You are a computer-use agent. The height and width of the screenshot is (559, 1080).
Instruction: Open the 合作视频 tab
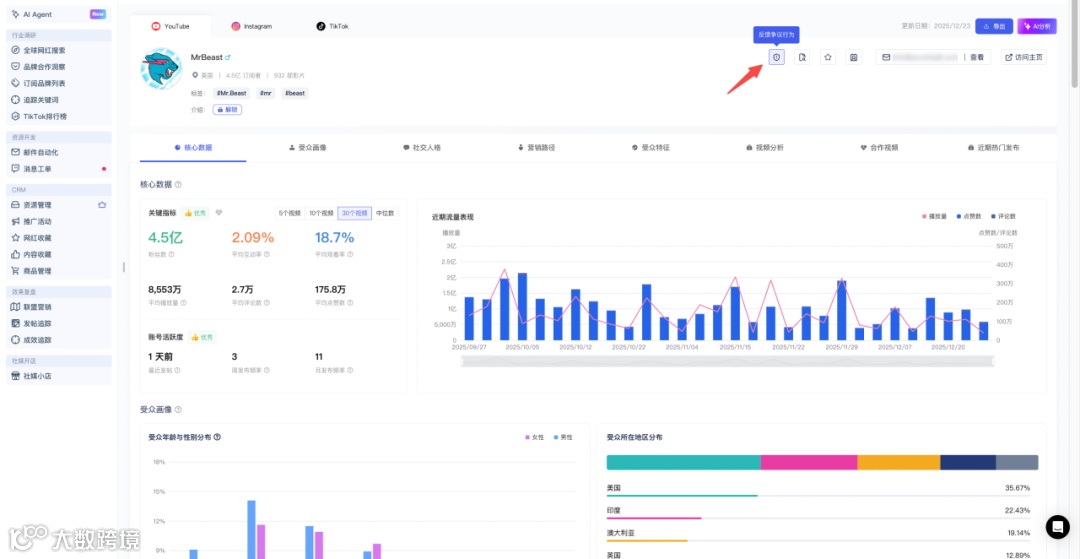click(x=879, y=147)
